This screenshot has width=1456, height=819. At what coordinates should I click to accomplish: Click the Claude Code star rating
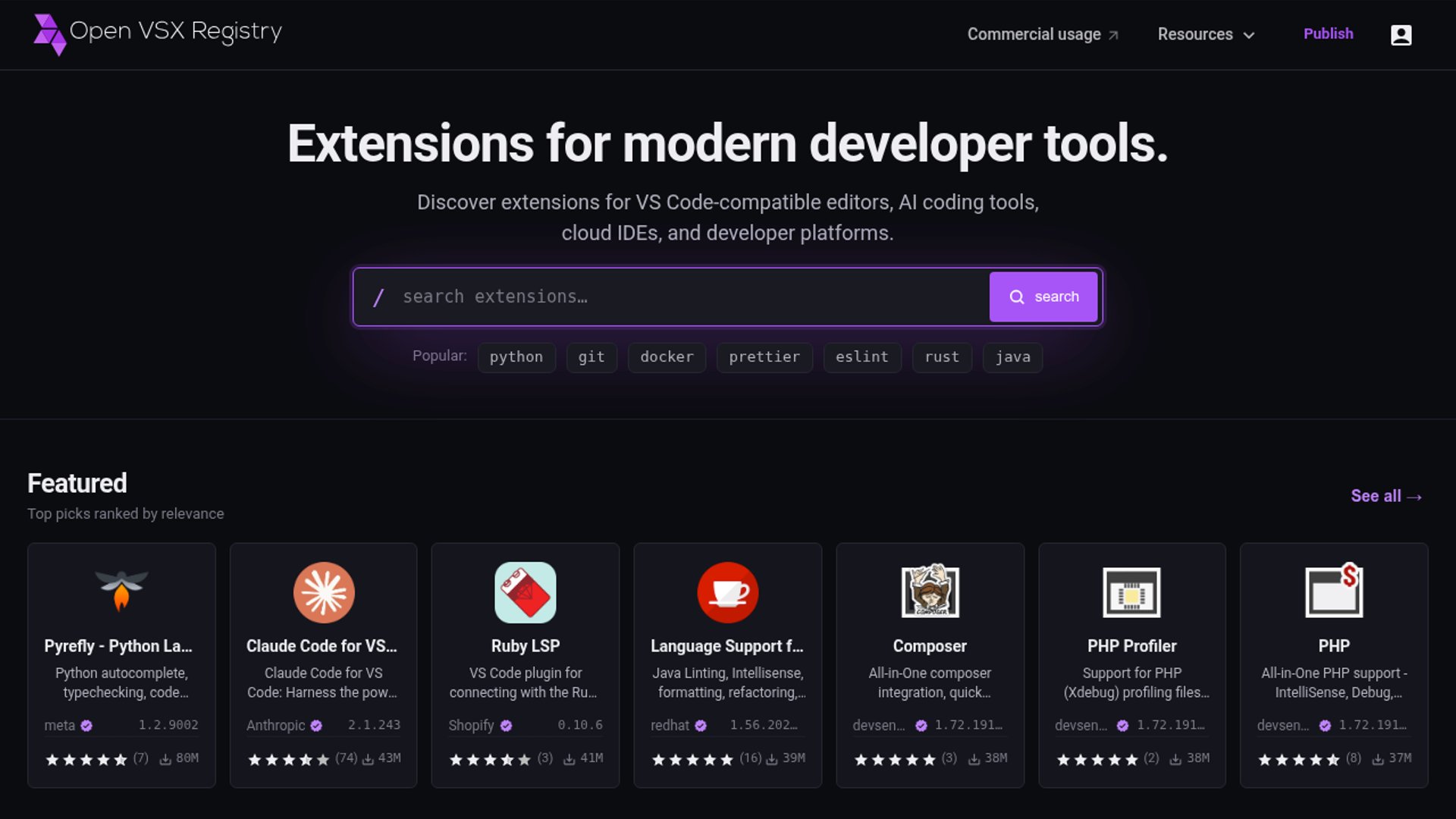(289, 759)
